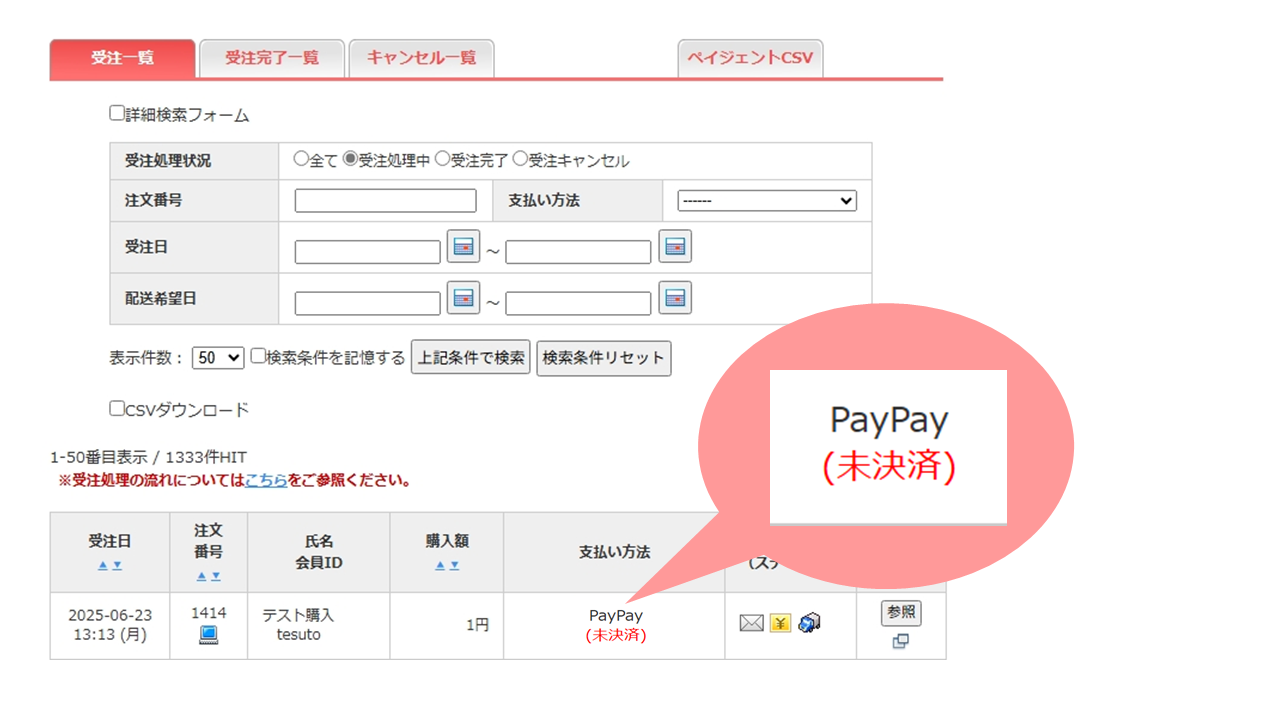
Task: Open calendar for 受注日 start date
Action: pos(463,246)
